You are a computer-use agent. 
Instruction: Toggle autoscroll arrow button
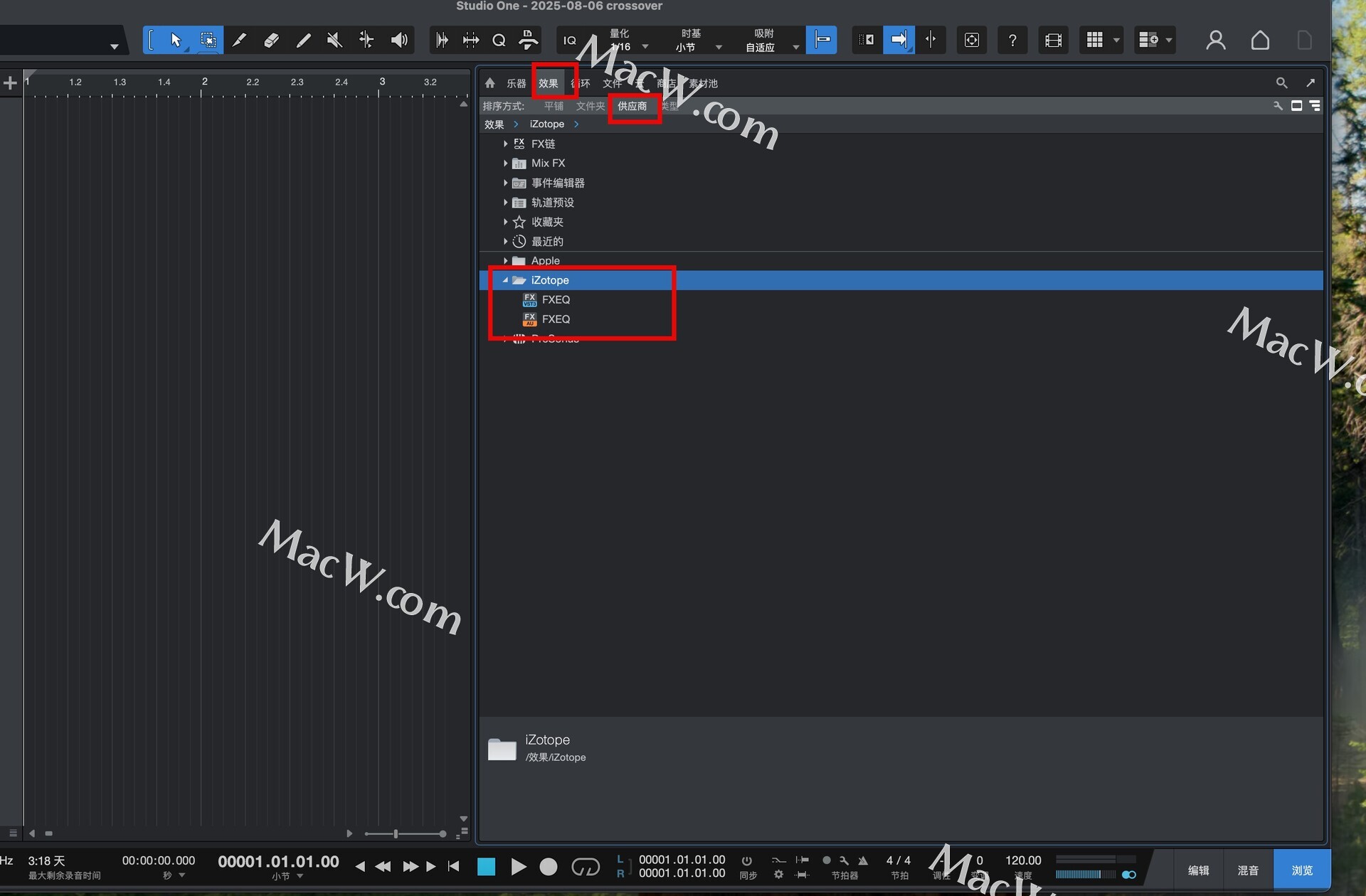click(899, 41)
